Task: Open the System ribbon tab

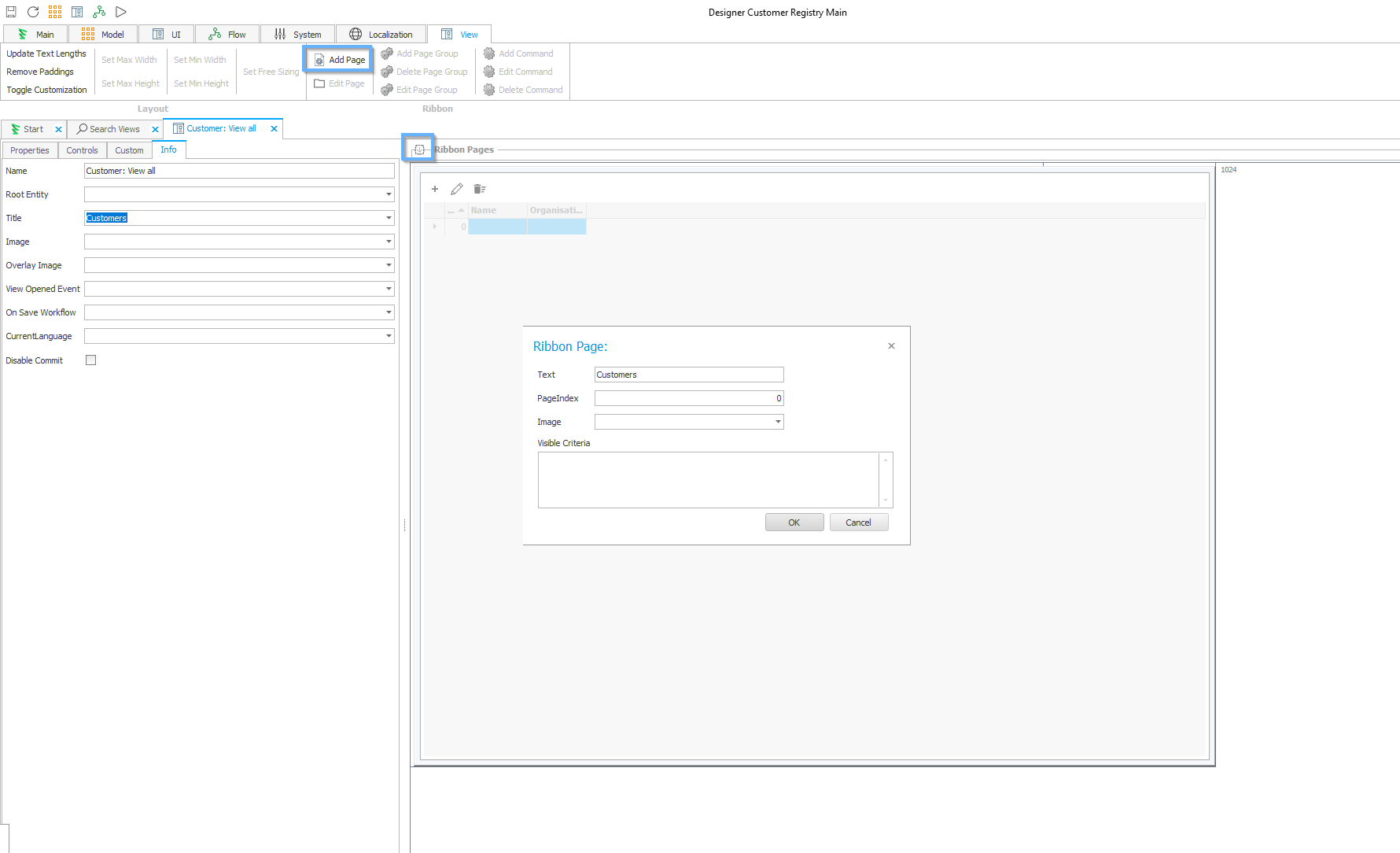Action: (x=298, y=35)
